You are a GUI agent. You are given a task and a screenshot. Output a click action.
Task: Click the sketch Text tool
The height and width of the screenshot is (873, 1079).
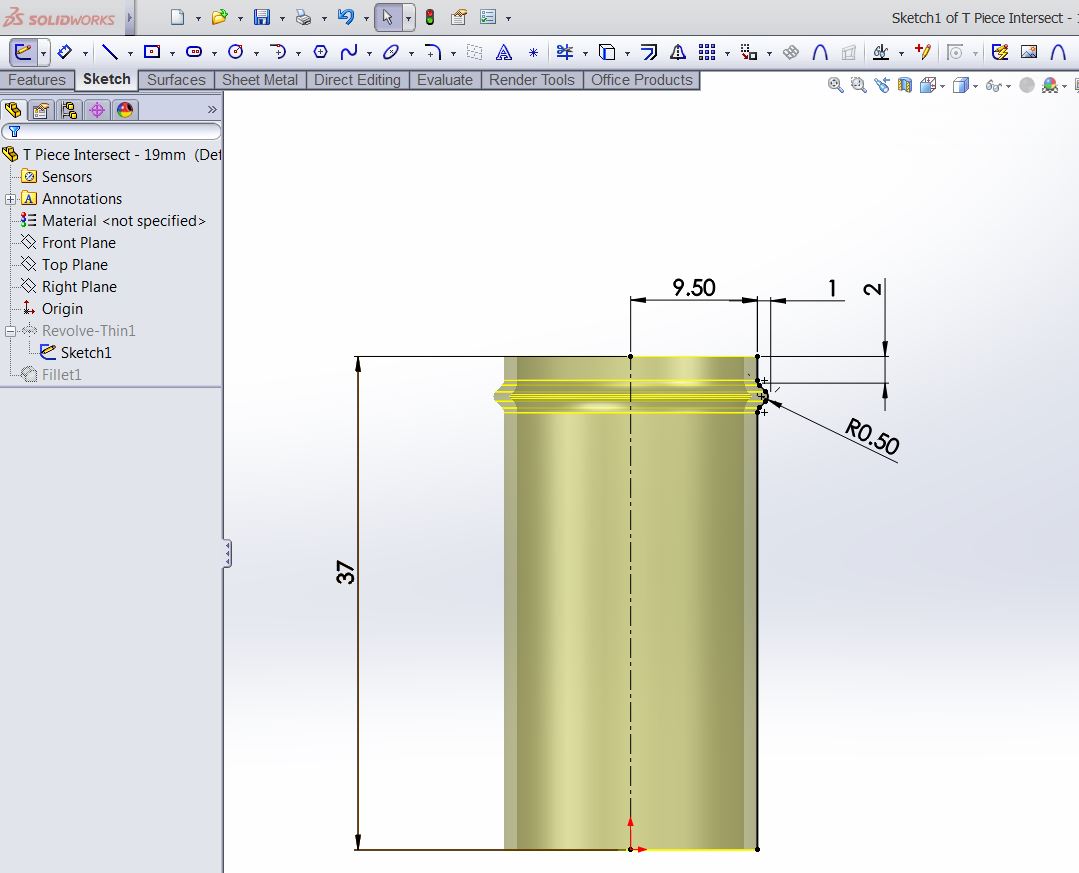coord(505,52)
